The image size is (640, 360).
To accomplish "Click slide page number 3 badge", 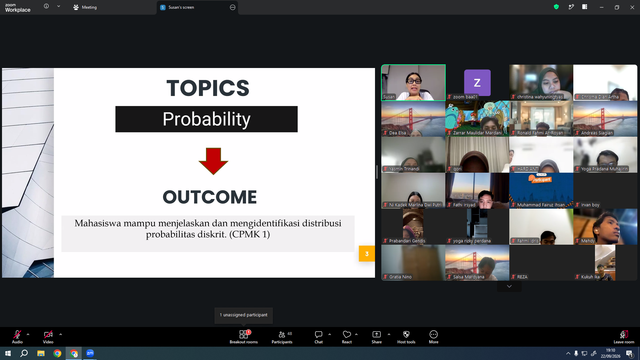I will click(367, 254).
